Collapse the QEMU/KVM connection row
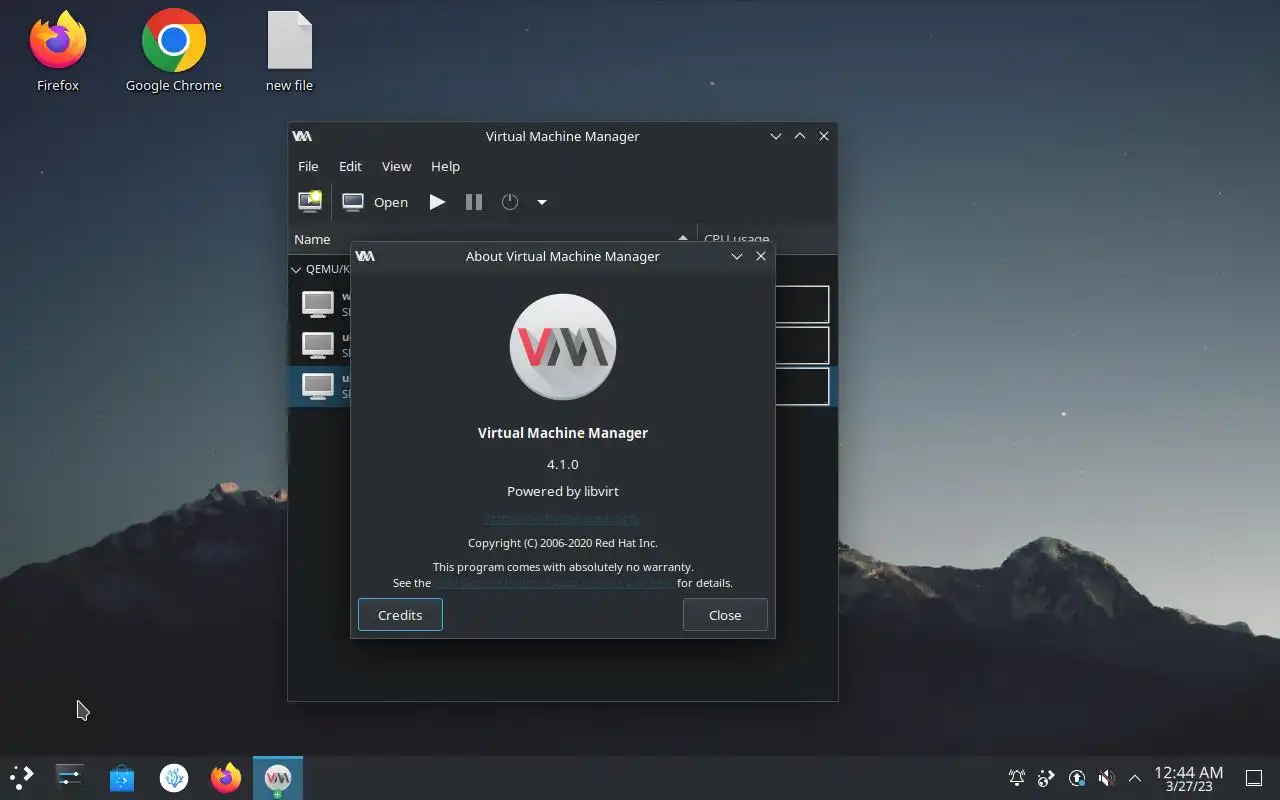Viewport: 1280px width, 800px height. coord(296,269)
